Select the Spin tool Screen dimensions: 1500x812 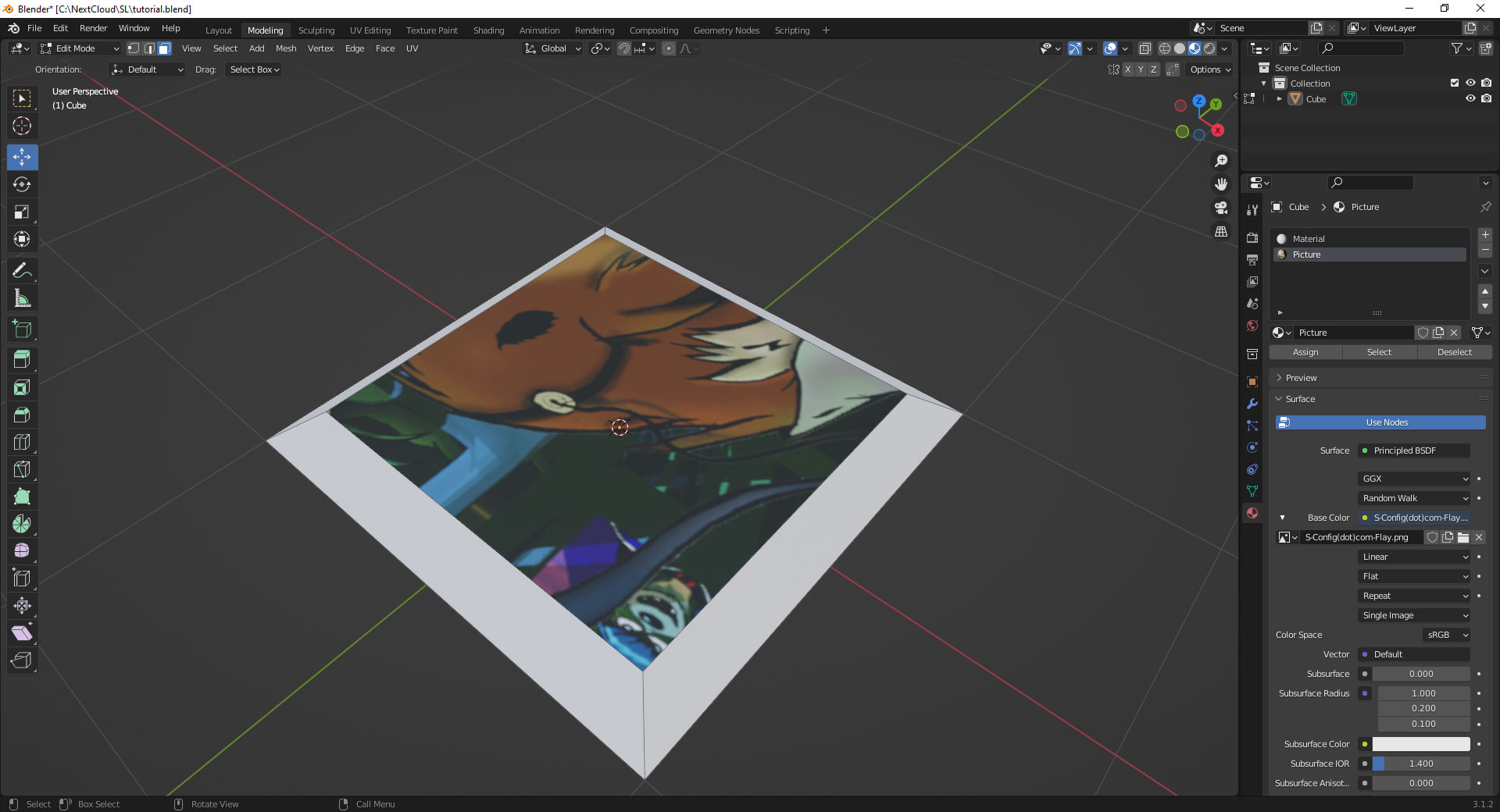click(x=22, y=524)
